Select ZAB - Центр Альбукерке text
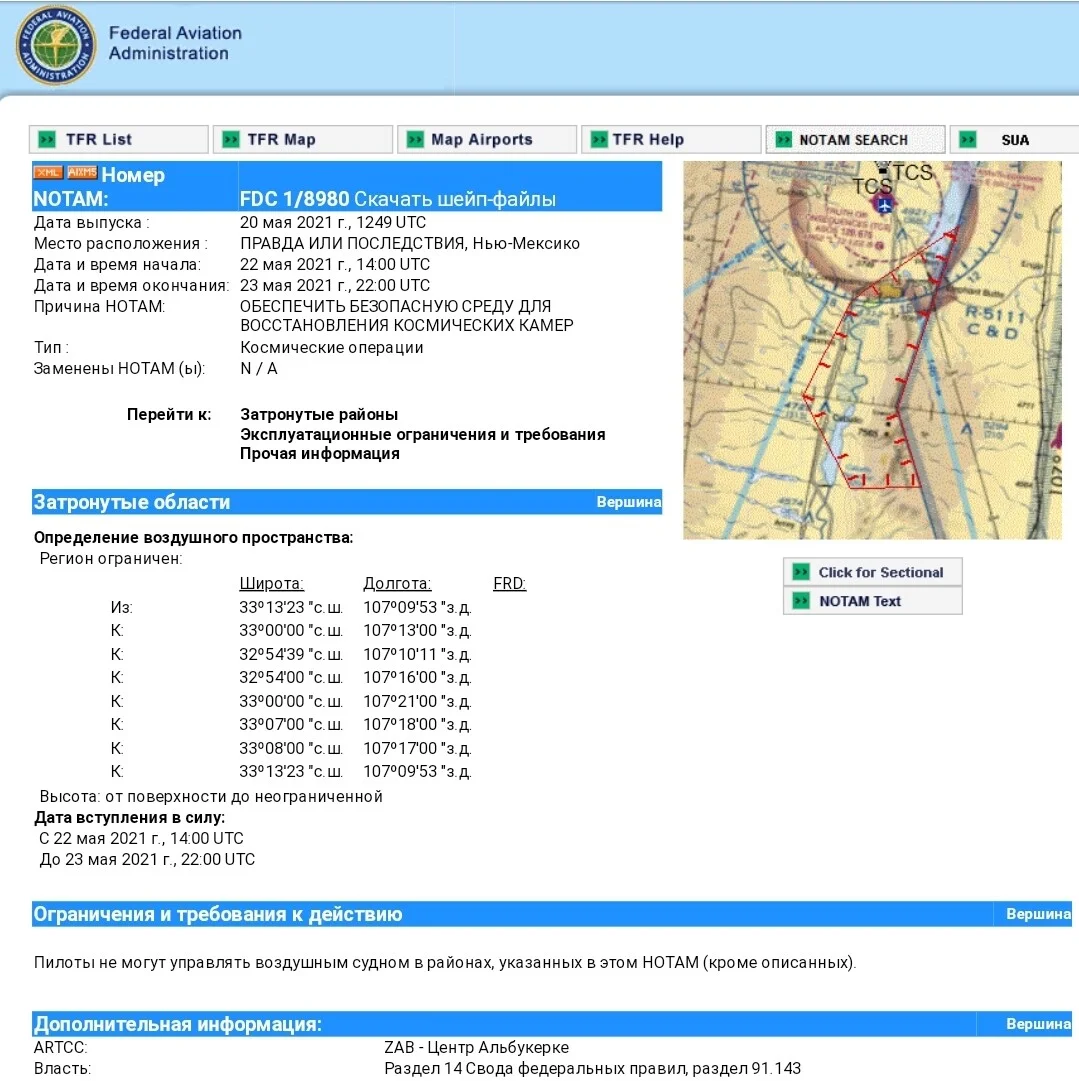1079x1081 pixels. 476,1048
